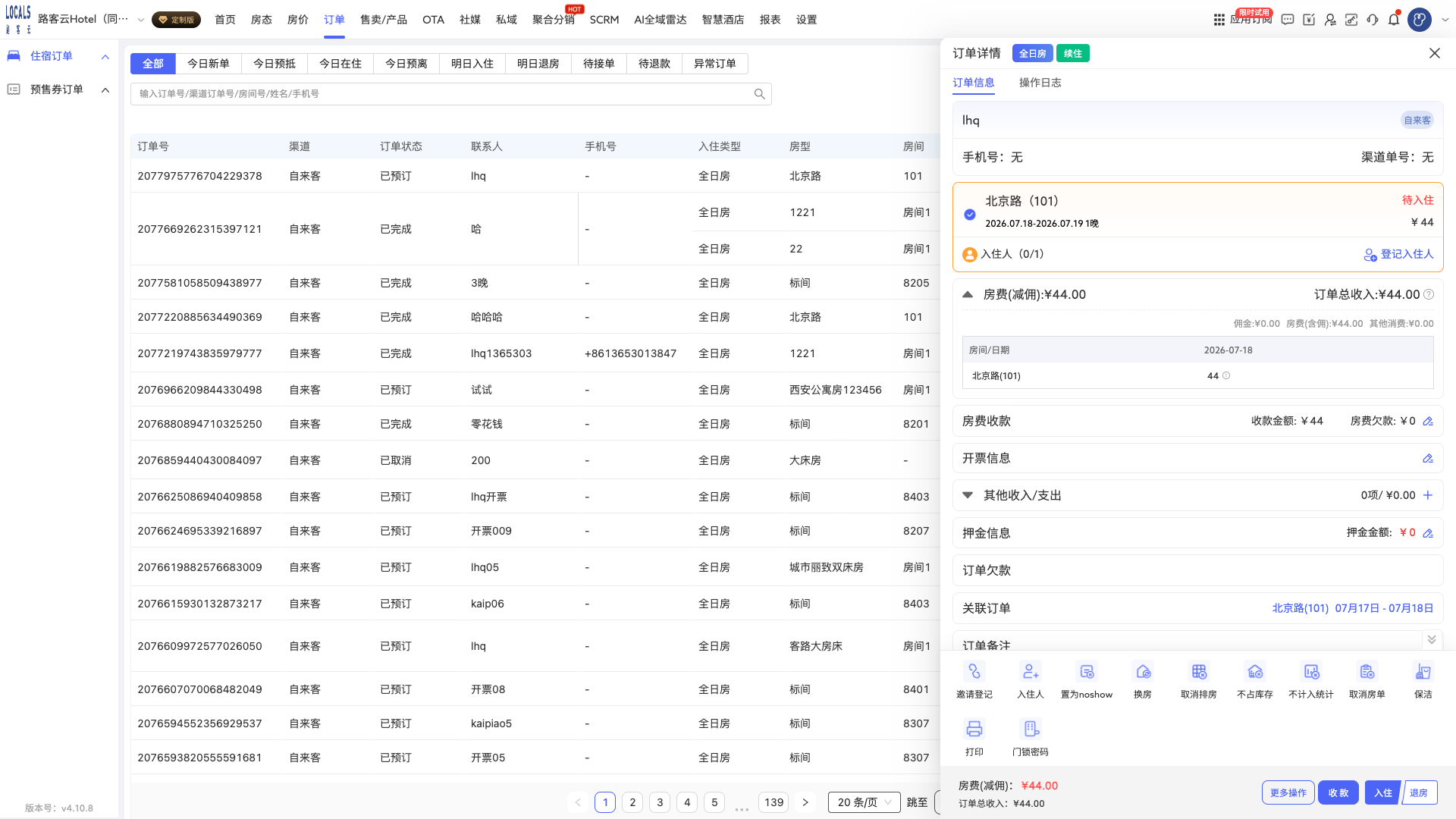Viewport: 1456px width, 819px height.
Task: Click the 取消排房 unassign room icon
Action: click(x=1199, y=672)
